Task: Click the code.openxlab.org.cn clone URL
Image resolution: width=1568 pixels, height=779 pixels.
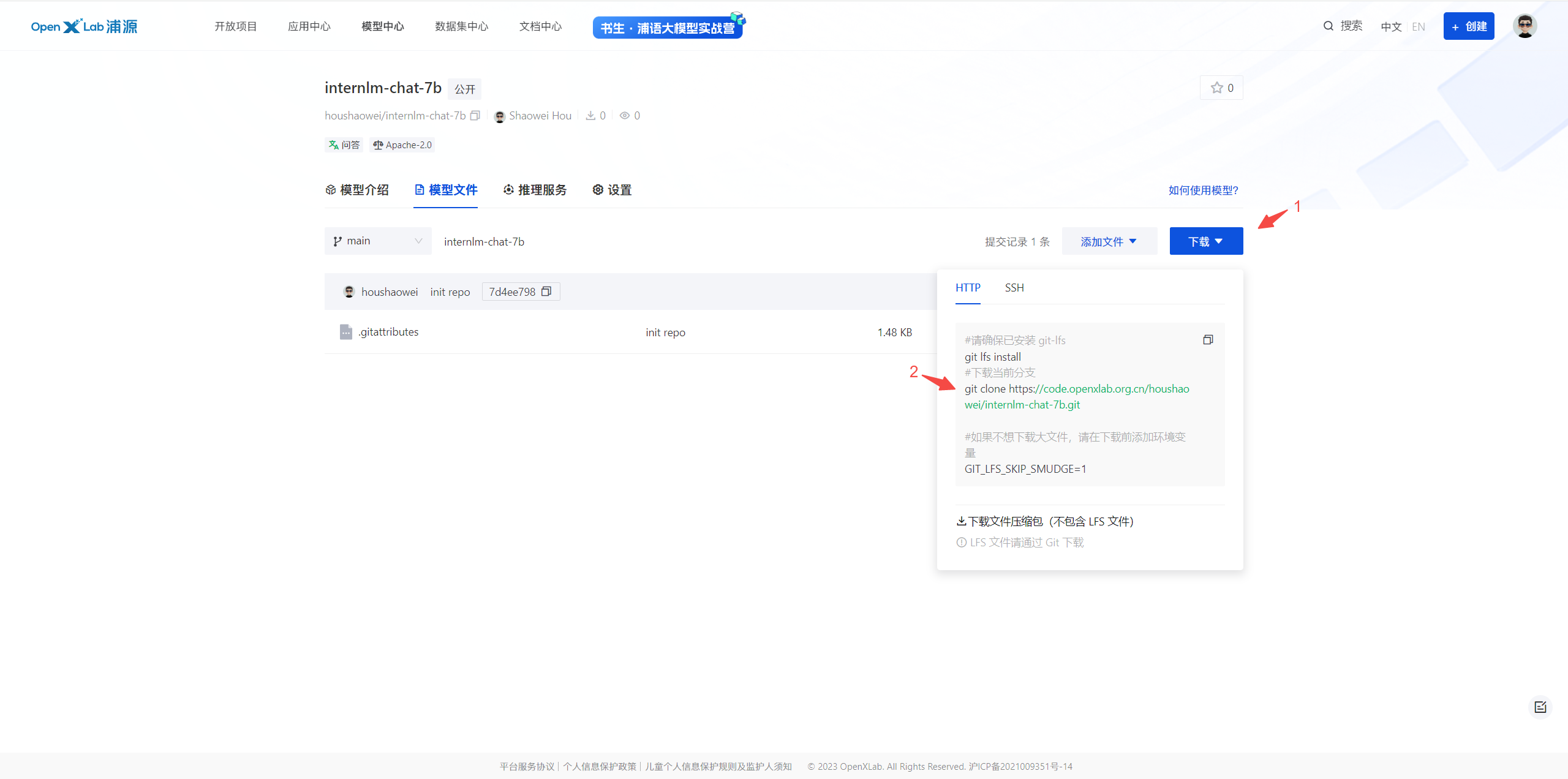Action: click(x=1077, y=397)
